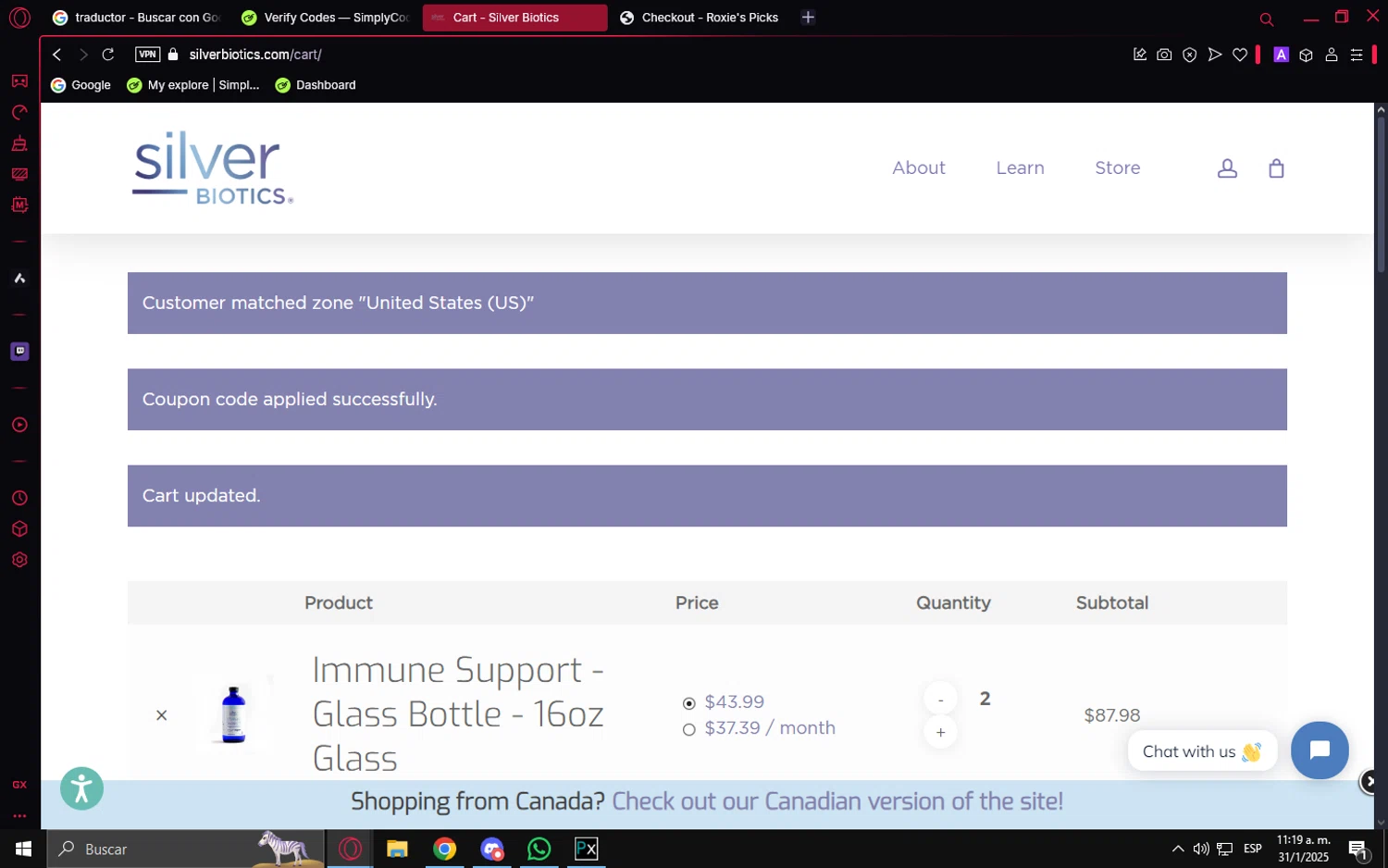Open the player icon in sidebar
This screenshot has height=868, width=1388.
click(19, 426)
